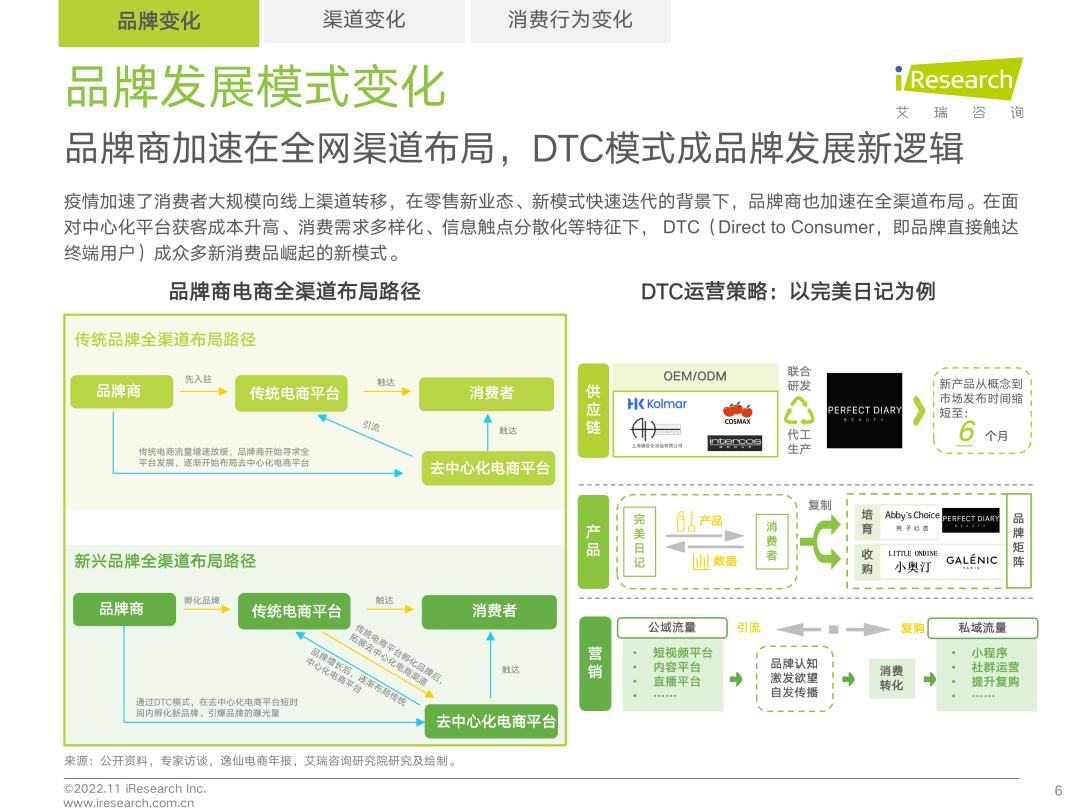Click the Kolmar logo
The image size is (1080, 810).
tap(657, 404)
